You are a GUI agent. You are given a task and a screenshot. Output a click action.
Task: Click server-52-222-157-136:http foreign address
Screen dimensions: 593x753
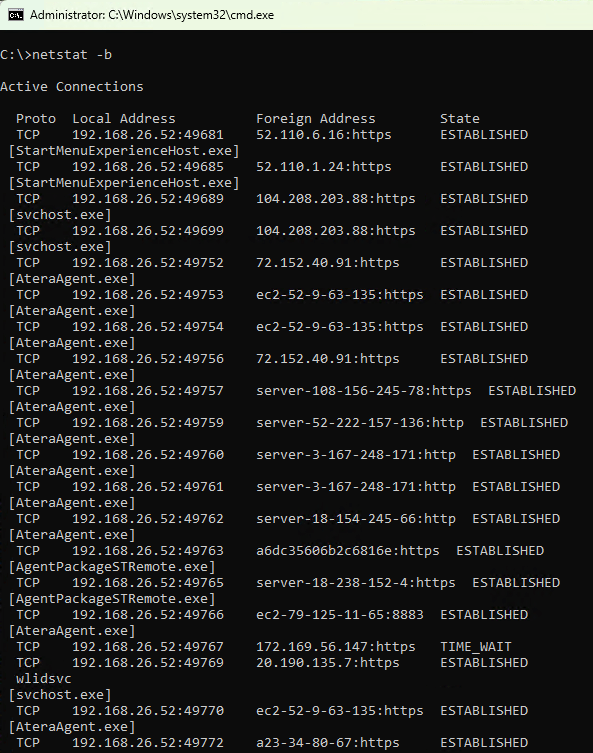coord(360,423)
